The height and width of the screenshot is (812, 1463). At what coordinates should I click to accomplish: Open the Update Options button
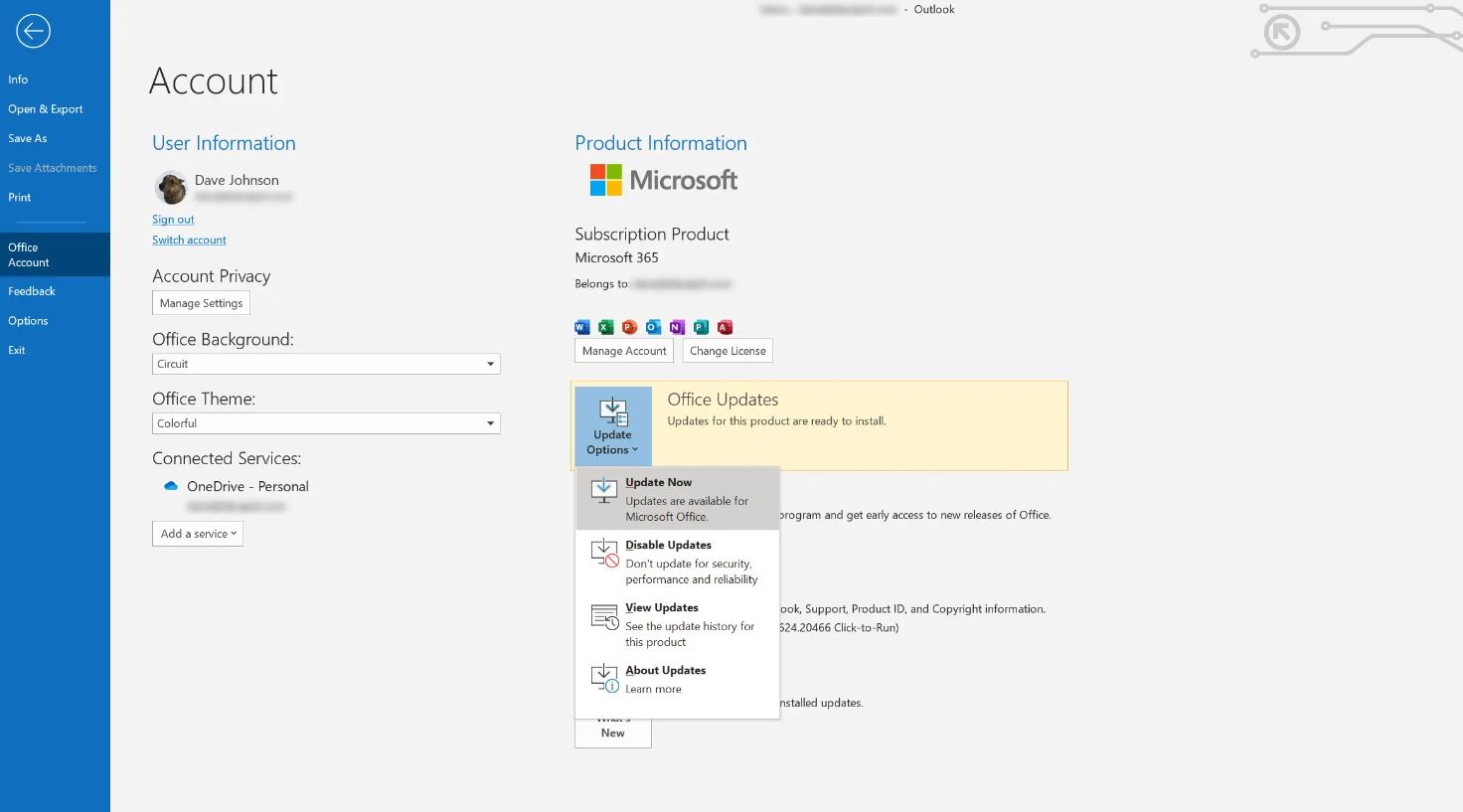tap(613, 426)
